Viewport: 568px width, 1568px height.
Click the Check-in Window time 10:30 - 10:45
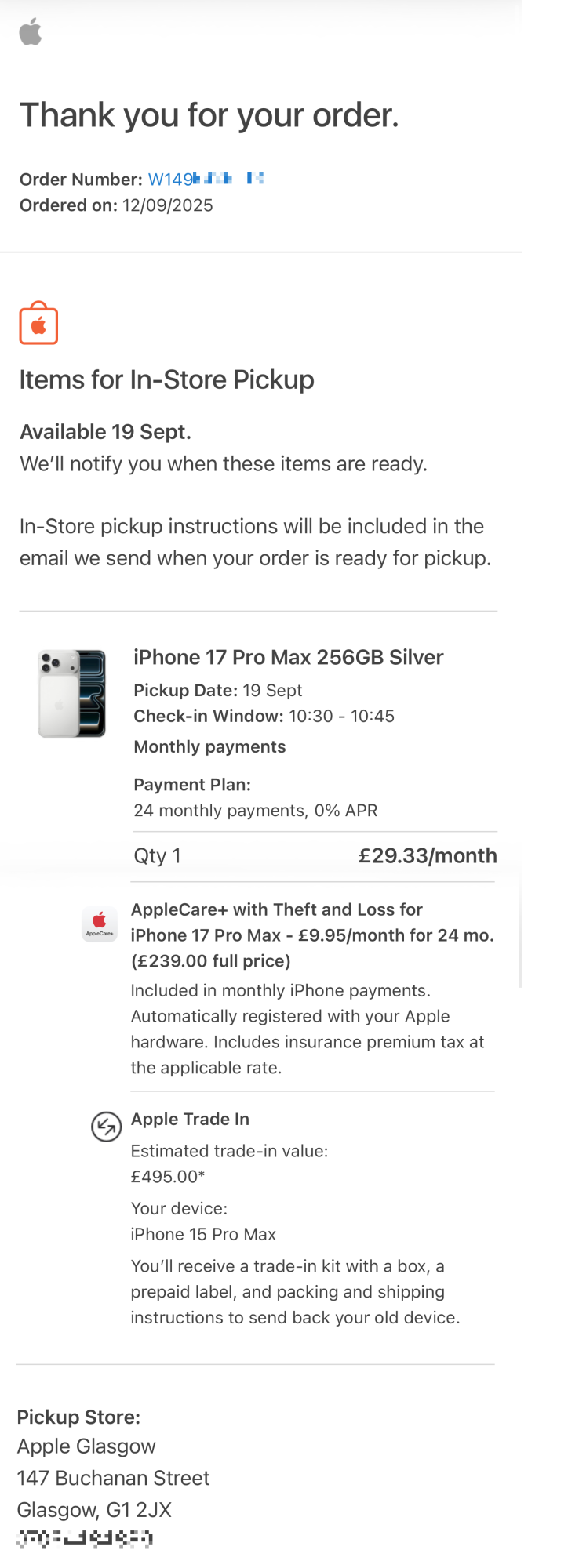click(x=341, y=716)
